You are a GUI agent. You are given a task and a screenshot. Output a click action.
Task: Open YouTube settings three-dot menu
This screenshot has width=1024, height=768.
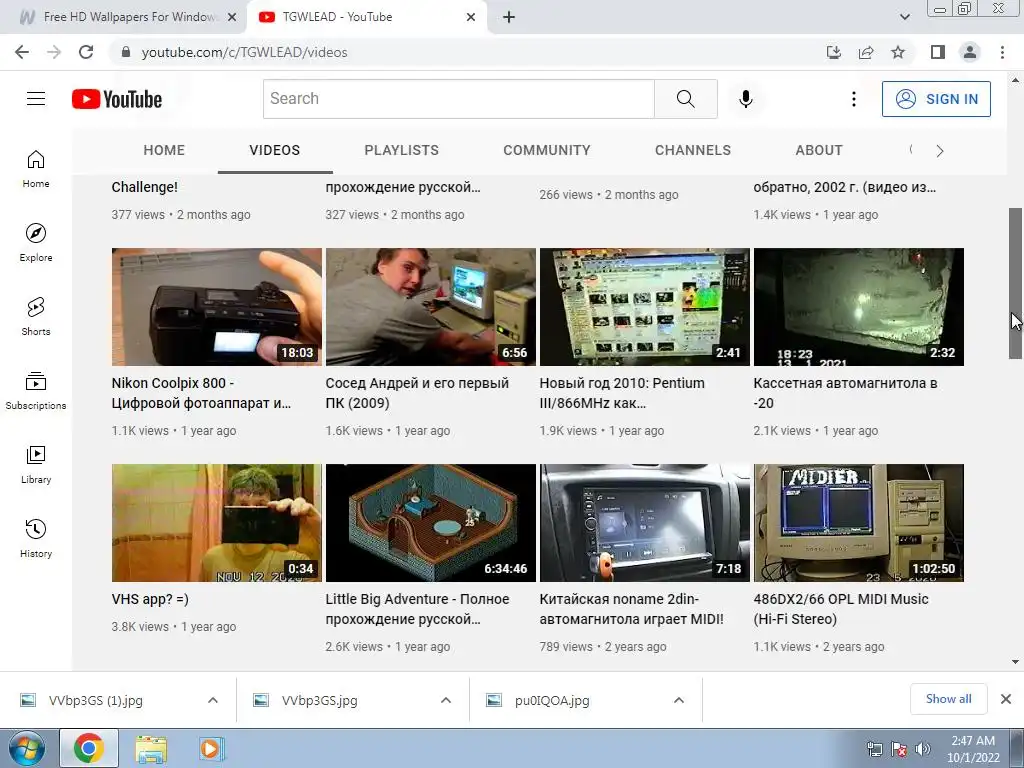pyautogui.click(x=854, y=99)
